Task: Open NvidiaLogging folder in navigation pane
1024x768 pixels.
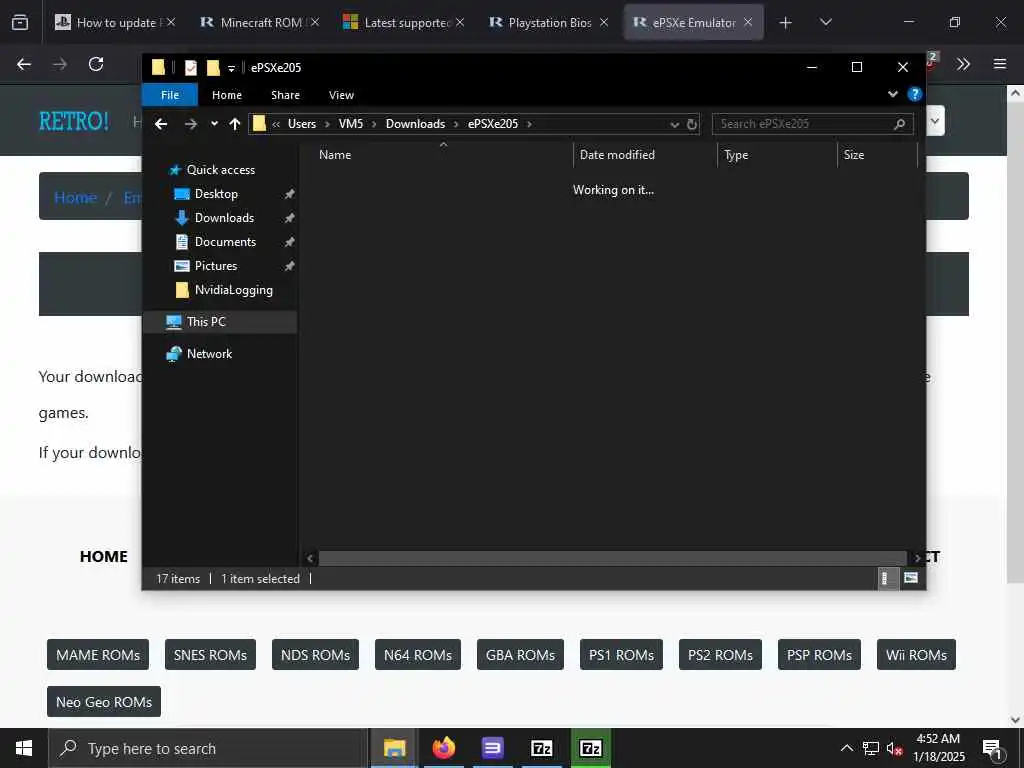Action: (233, 290)
